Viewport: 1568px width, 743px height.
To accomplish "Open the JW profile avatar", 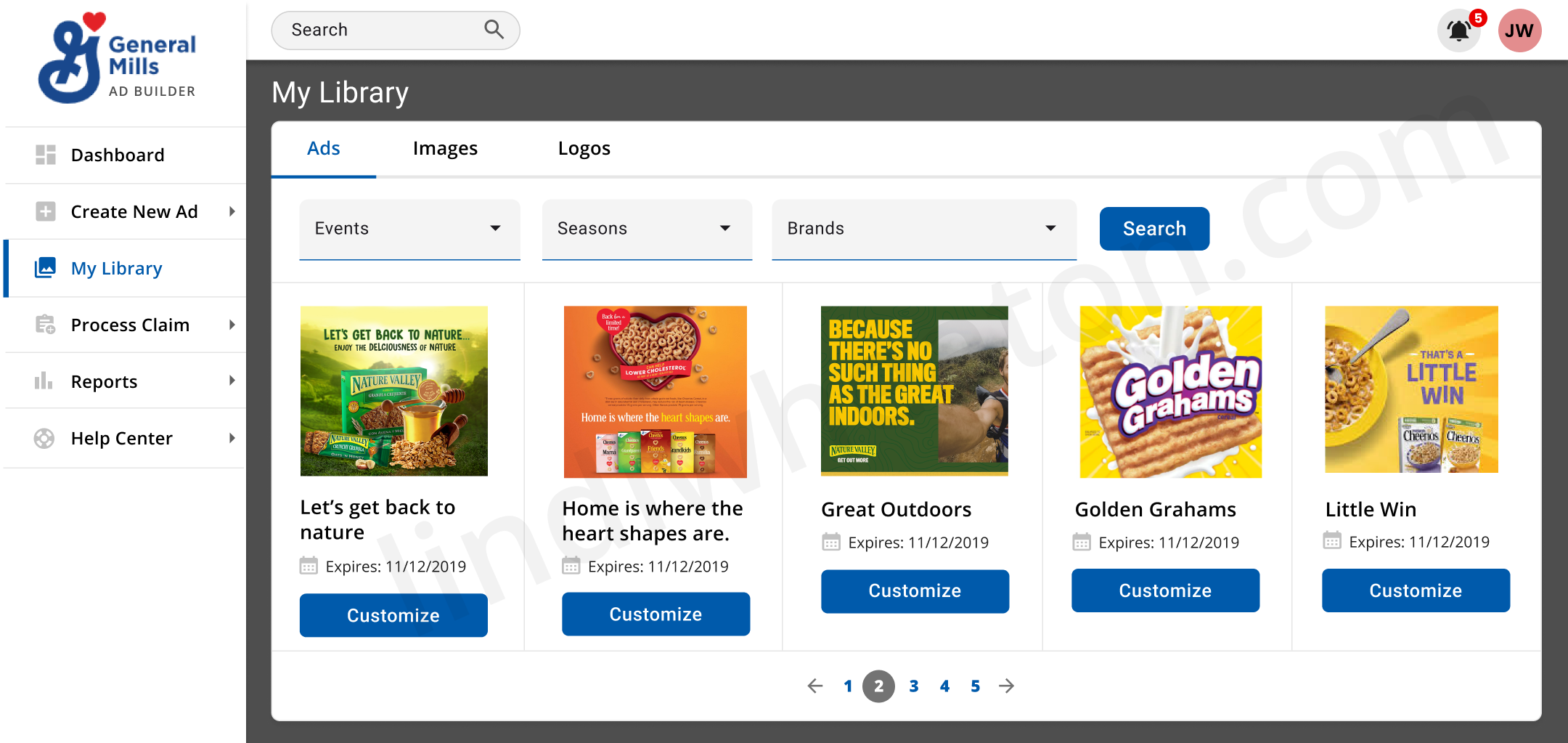I will (x=1519, y=30).
